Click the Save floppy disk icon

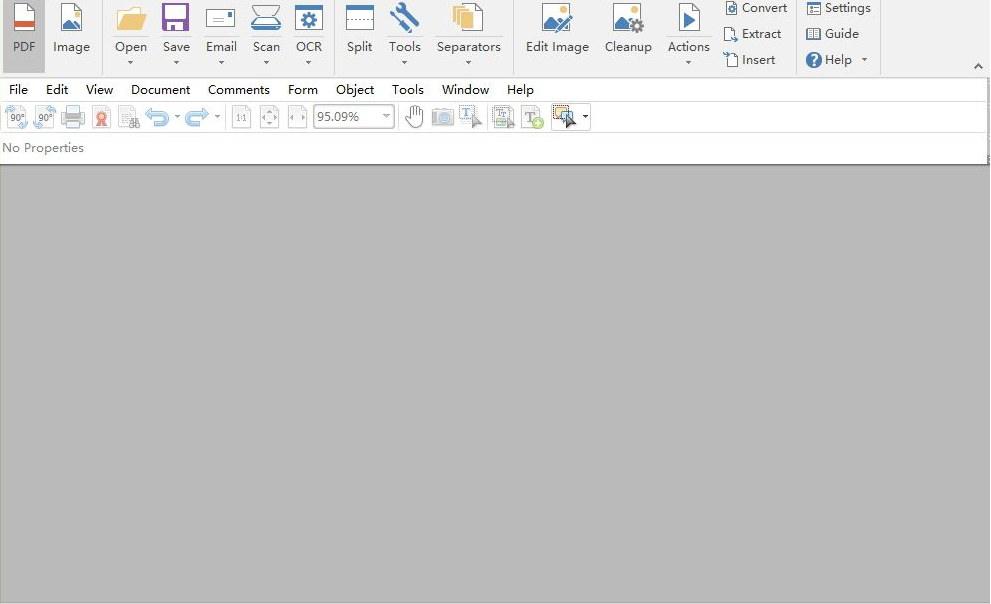coord(176,18)
